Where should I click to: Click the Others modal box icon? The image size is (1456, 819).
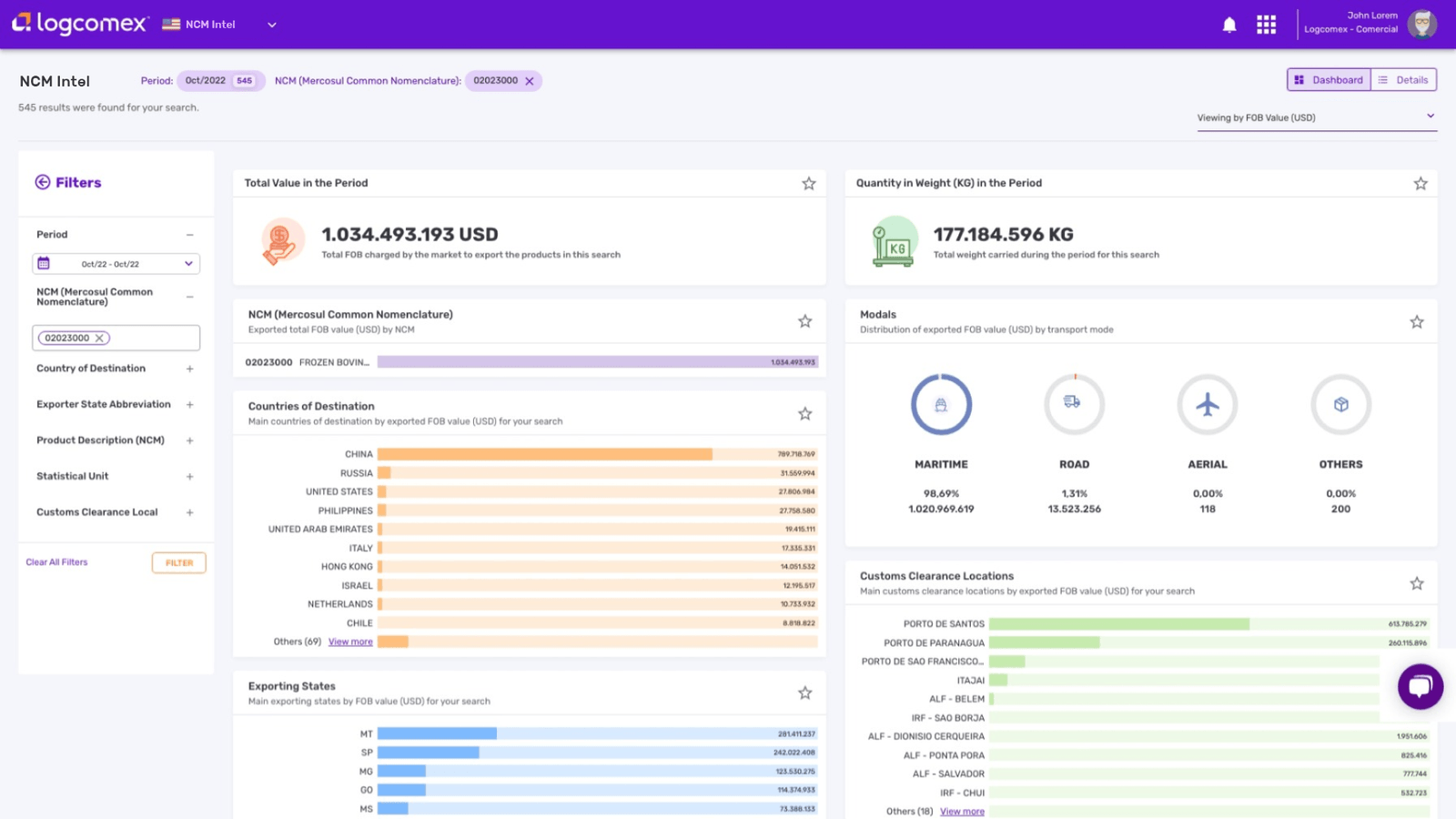pyautogui.click(x=1340, y=404)
